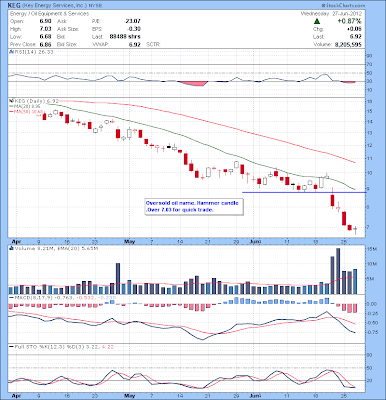Click the June label on price chart axis
The height and width of the screenshot is (400, 386).
coord(256,241)
